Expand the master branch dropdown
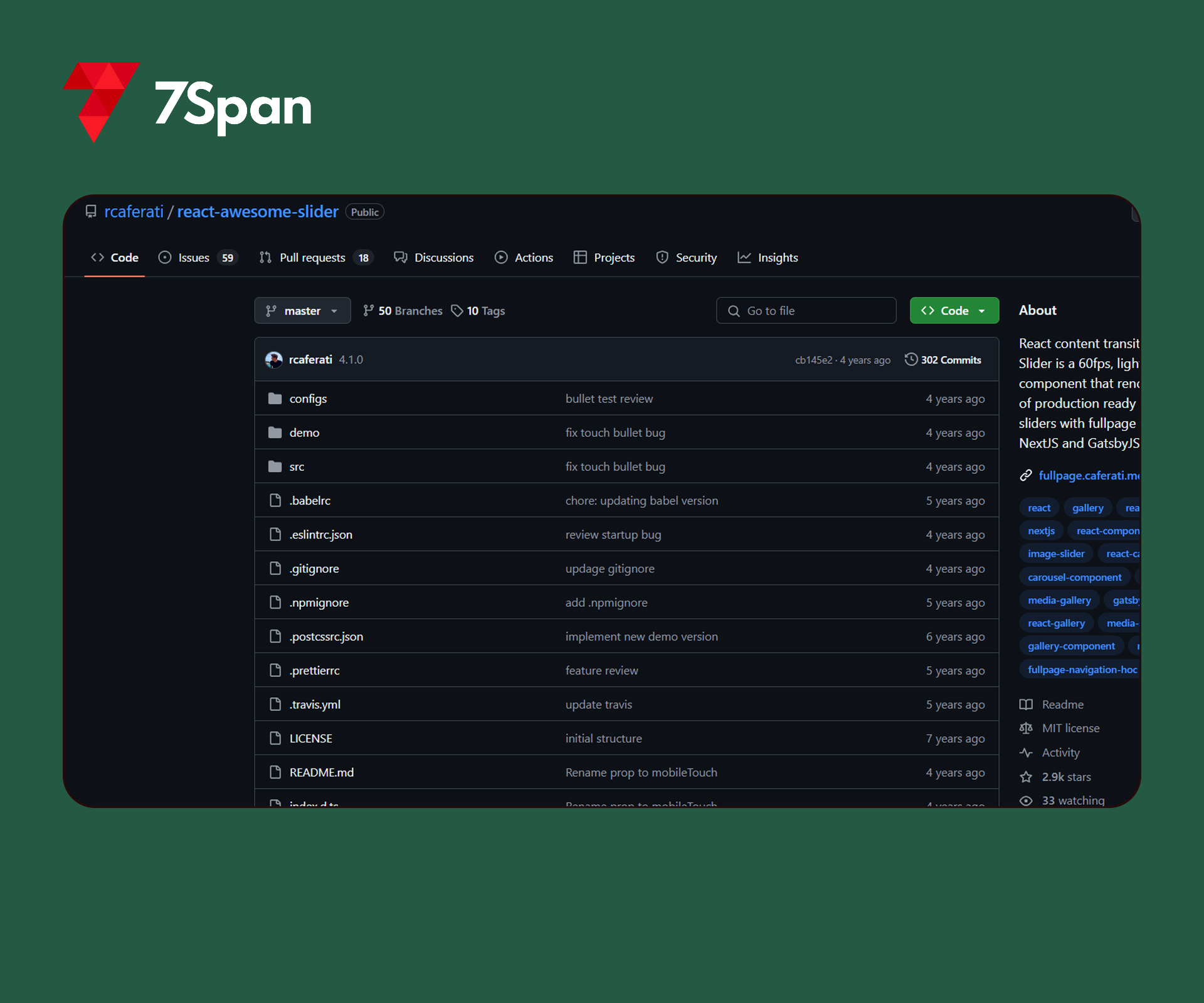Screen dimensions: 1204x1003 [x=302, y=310]
